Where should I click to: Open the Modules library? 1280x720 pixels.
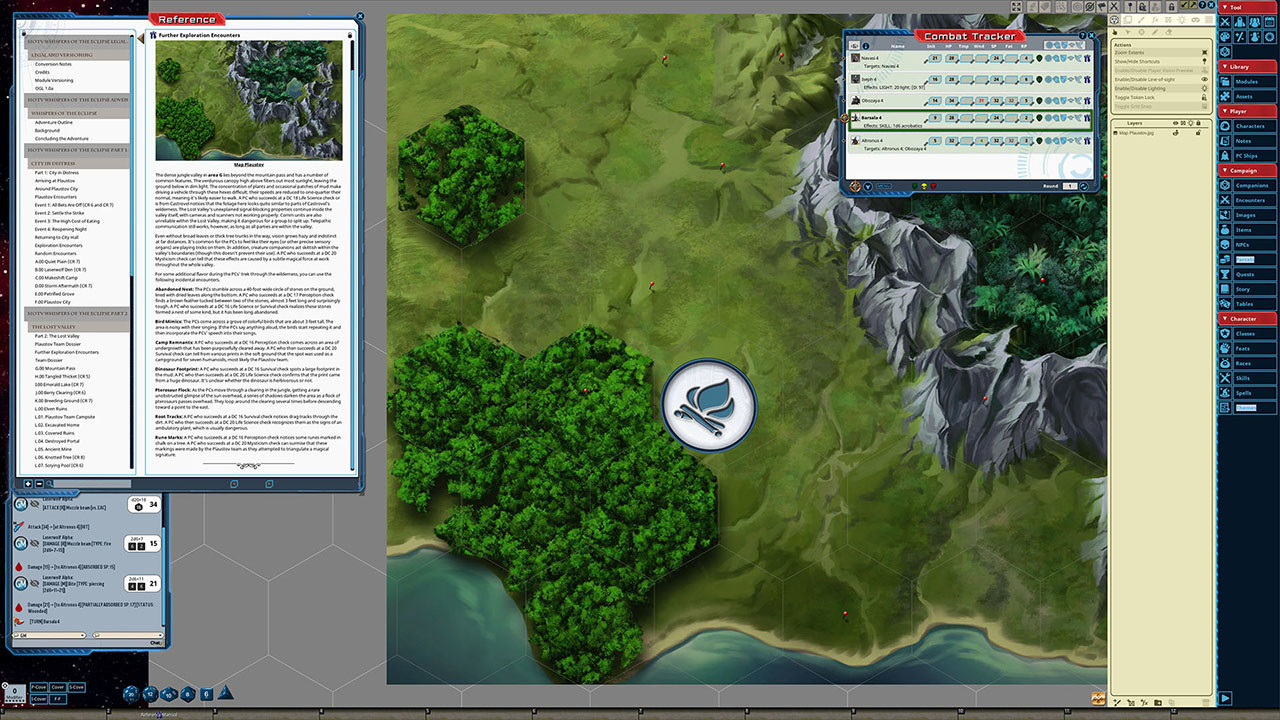point(1246,82)
